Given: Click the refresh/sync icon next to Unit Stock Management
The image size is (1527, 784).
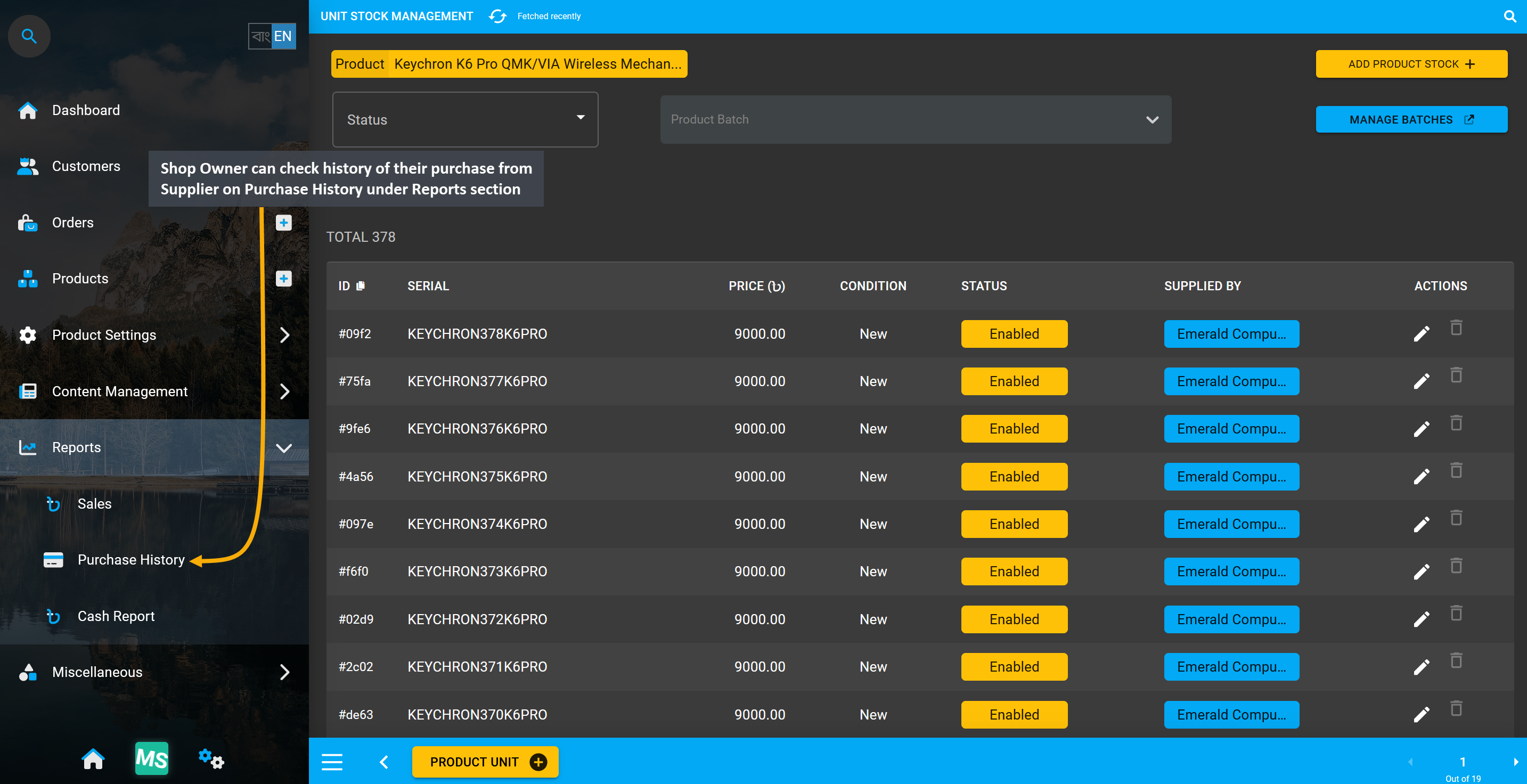Looking at the screenshot, I should pos(497,16).
